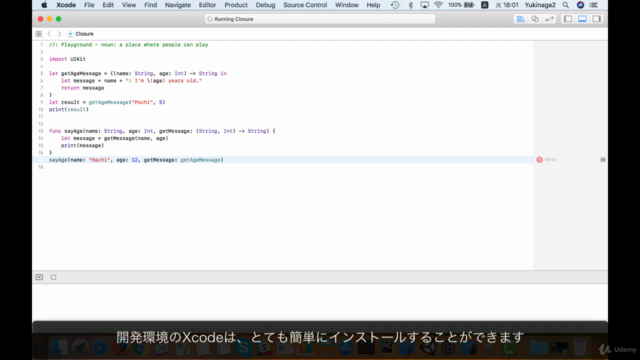Open Spotlight search
Image resolution: width=640 pixels, height=360 pixels.
pos(565,5)
